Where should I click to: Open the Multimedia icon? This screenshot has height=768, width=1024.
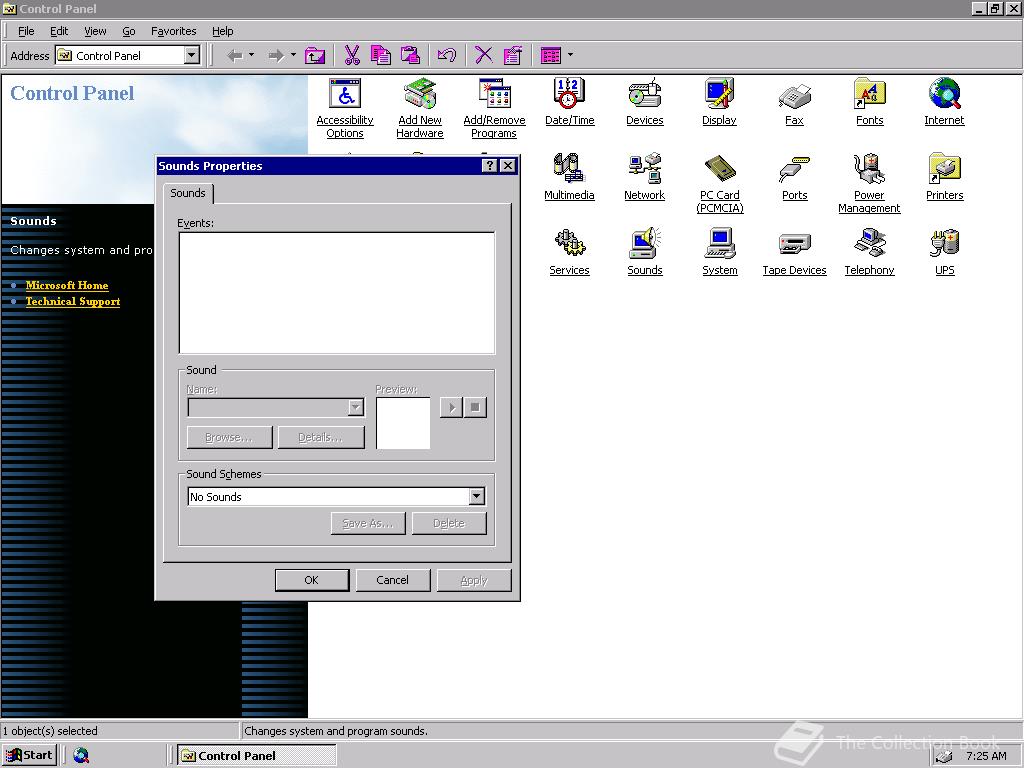click(x=569, y=171)
